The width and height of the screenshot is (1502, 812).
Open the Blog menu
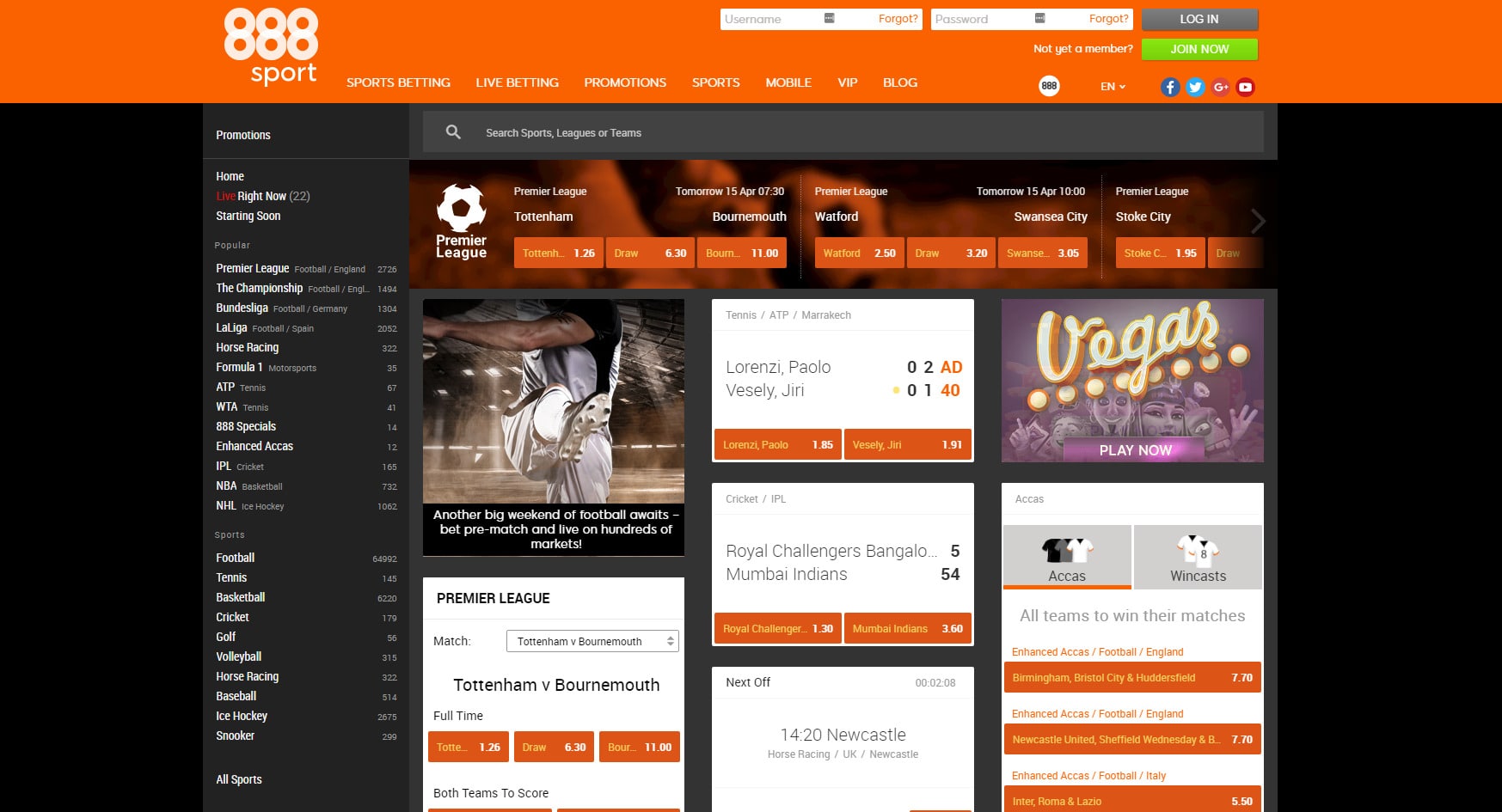pos(900,82)
